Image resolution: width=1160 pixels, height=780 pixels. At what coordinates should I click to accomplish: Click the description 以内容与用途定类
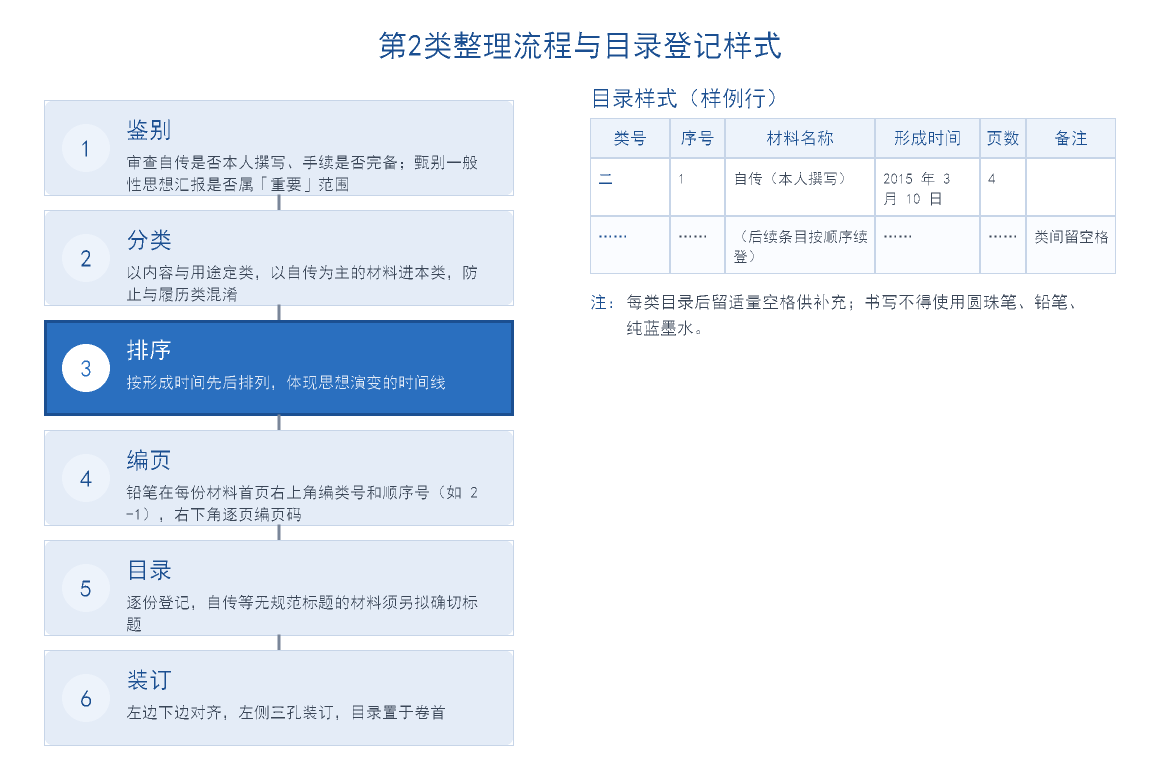coord(302,283)
